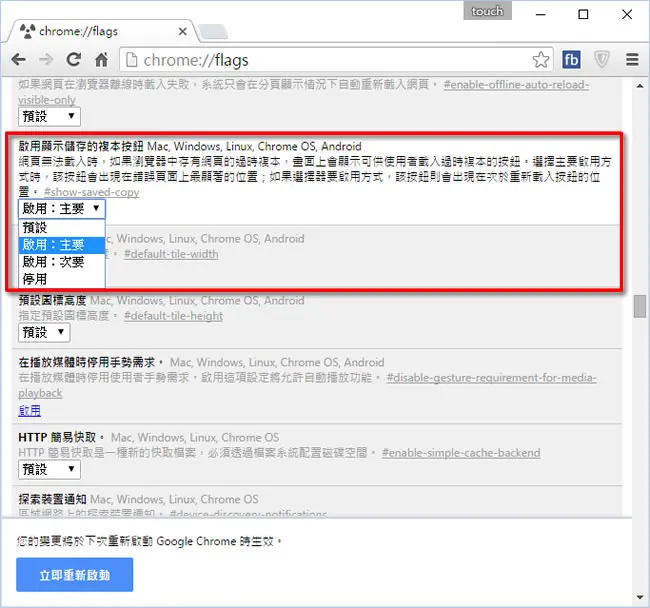The image size is (650, 608).
Task: Bookmark this page with the star
Action: (541, 60)
